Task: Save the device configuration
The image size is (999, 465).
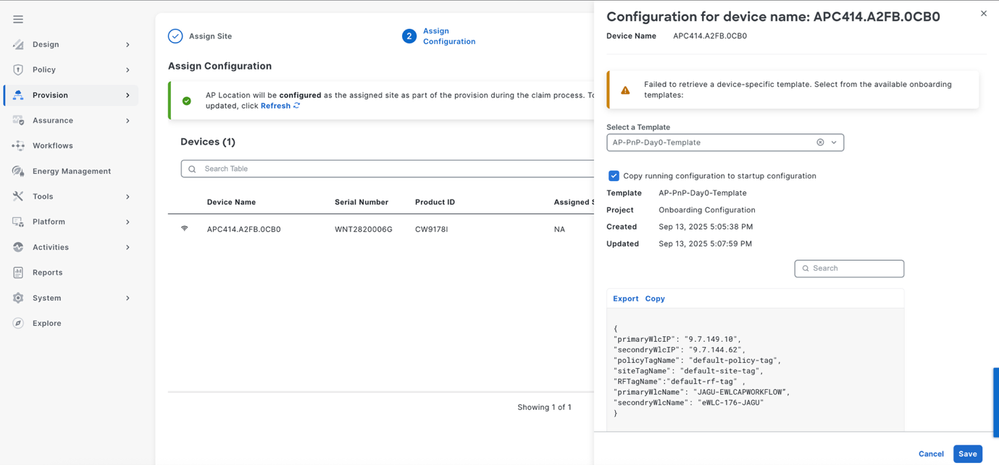Action: pyautogui.click(x=967, y=454)
